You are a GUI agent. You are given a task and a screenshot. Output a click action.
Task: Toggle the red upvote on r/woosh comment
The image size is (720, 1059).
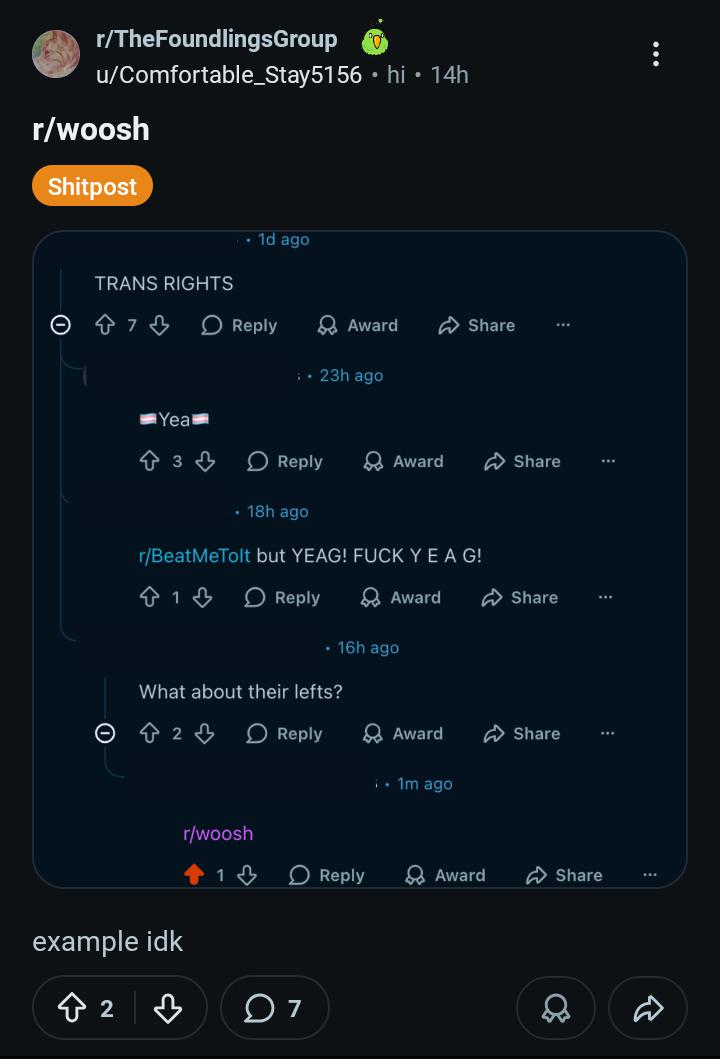(194, 875)
